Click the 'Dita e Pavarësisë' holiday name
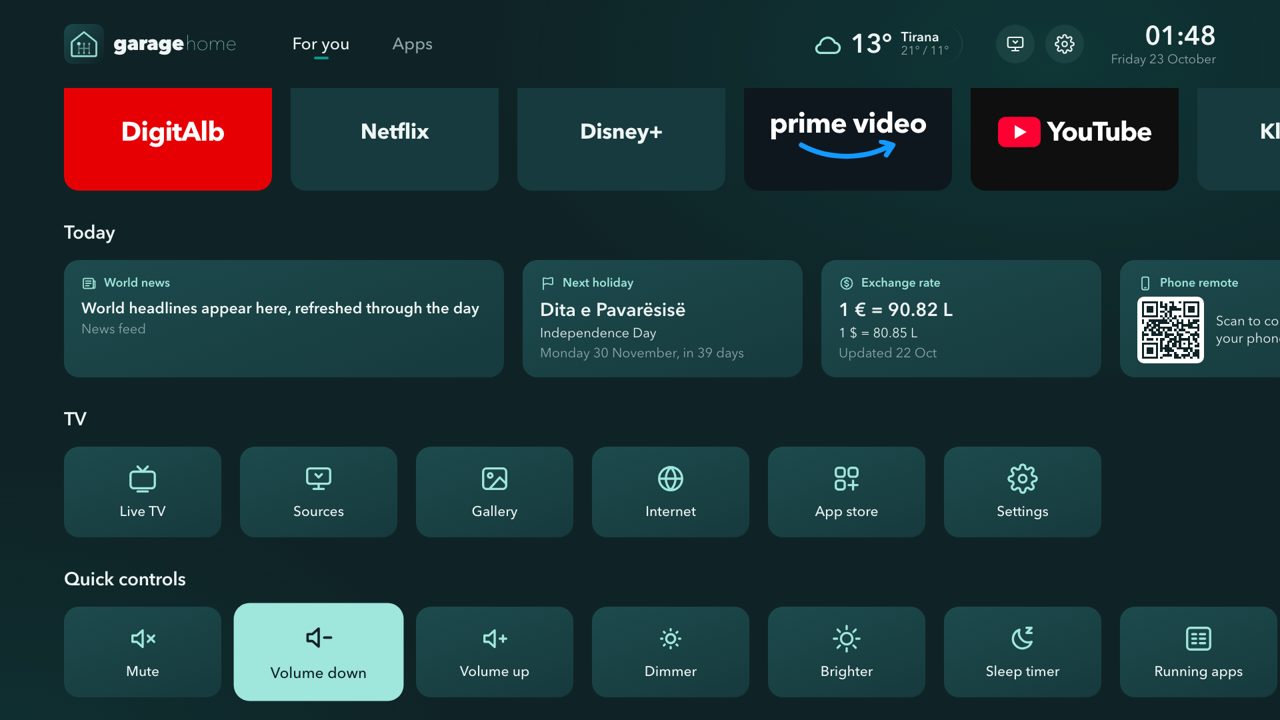This screenshot has height=720, width=1280. 613,310
